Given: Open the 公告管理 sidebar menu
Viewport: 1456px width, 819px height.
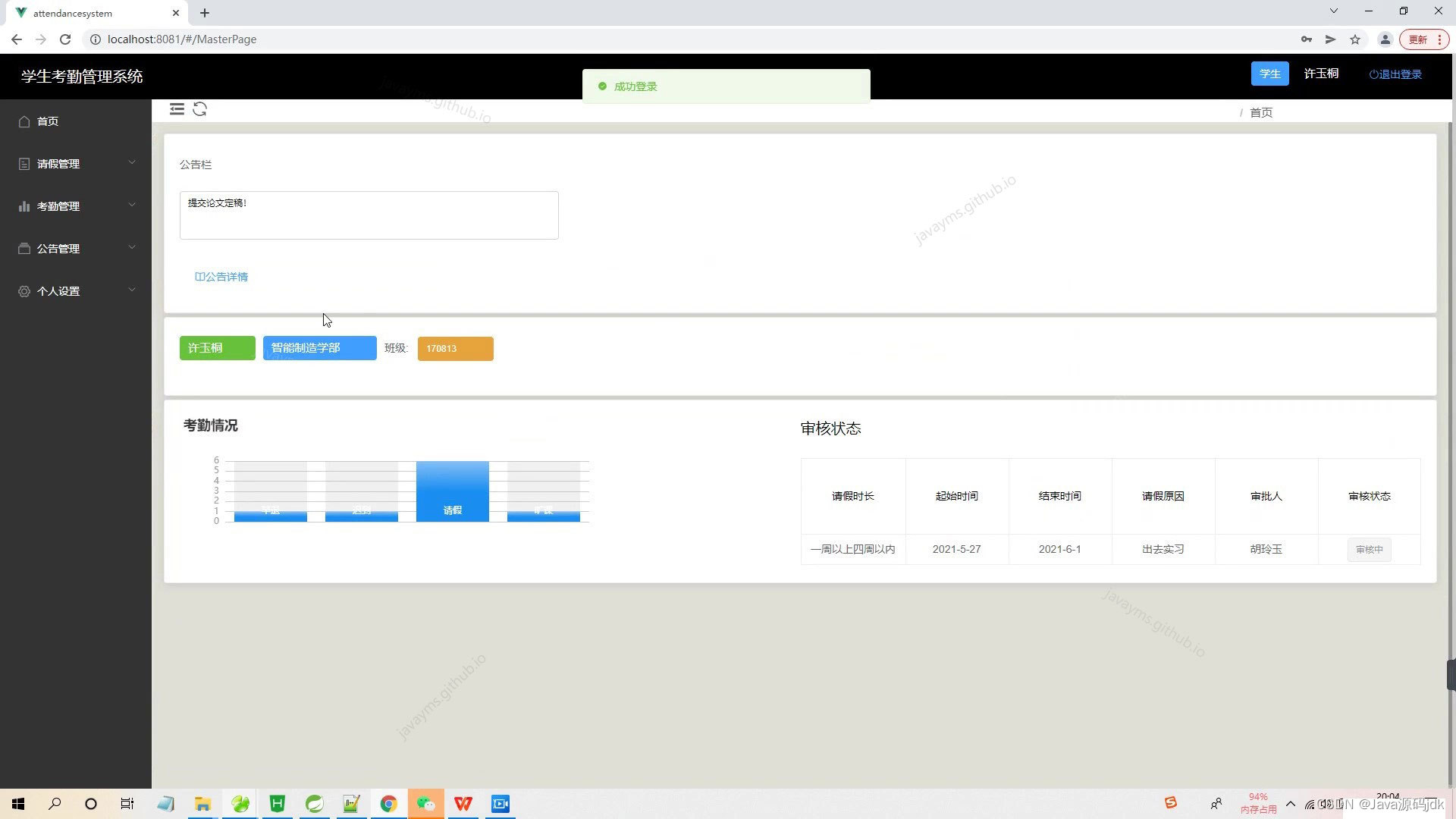Looking at the screenshot, I should pyautogui.click(x=76, y=249).
